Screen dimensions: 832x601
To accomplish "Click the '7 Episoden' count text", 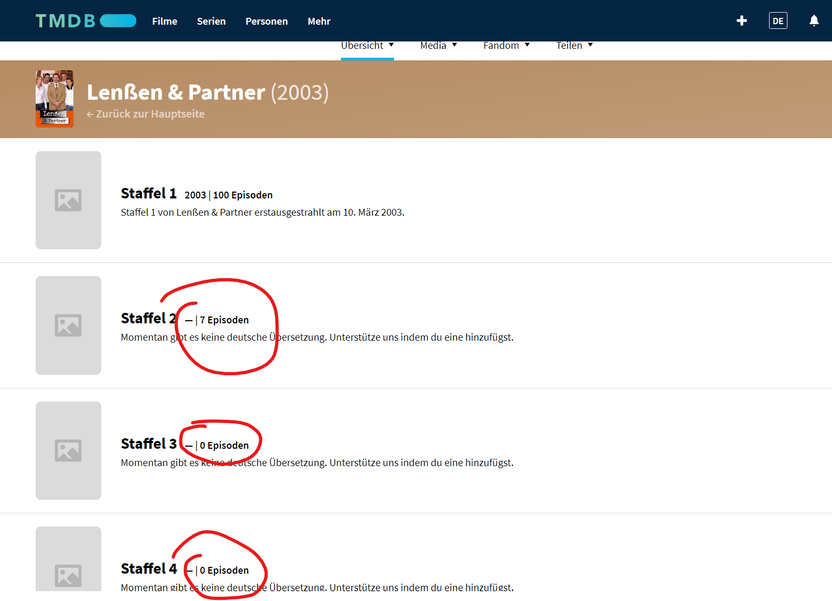I will [x=224, y=320].
